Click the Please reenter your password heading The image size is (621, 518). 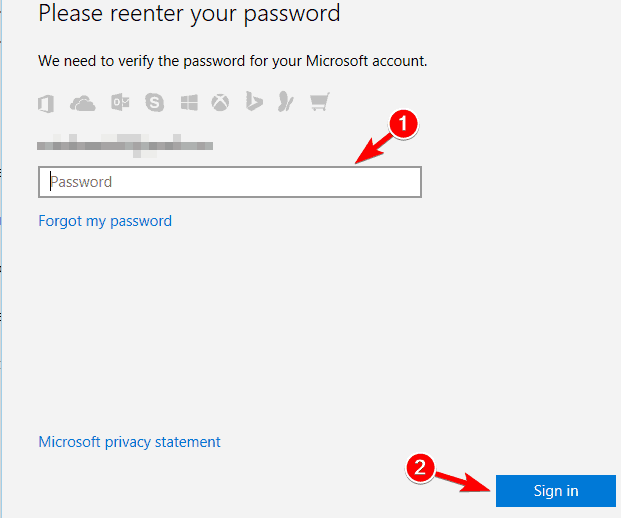189,13
